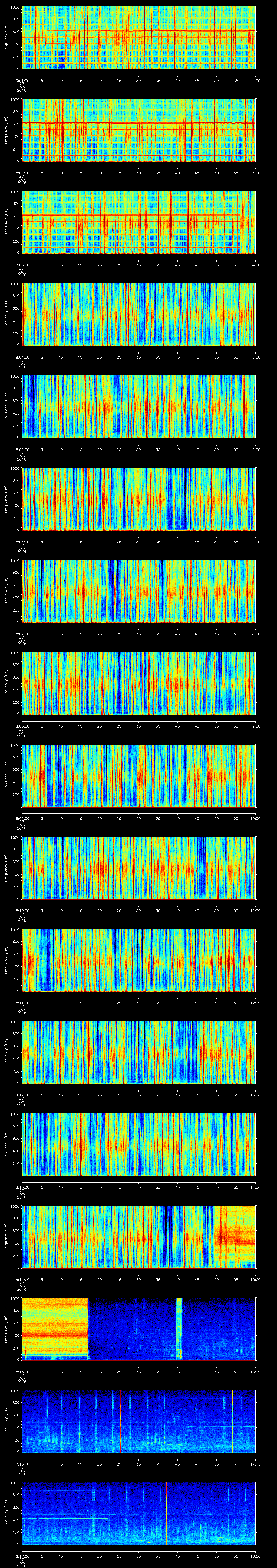Screen dimensions: 277x1568
Task: Click the 8:07:00 time axis label
Action: tap(22, 634)
